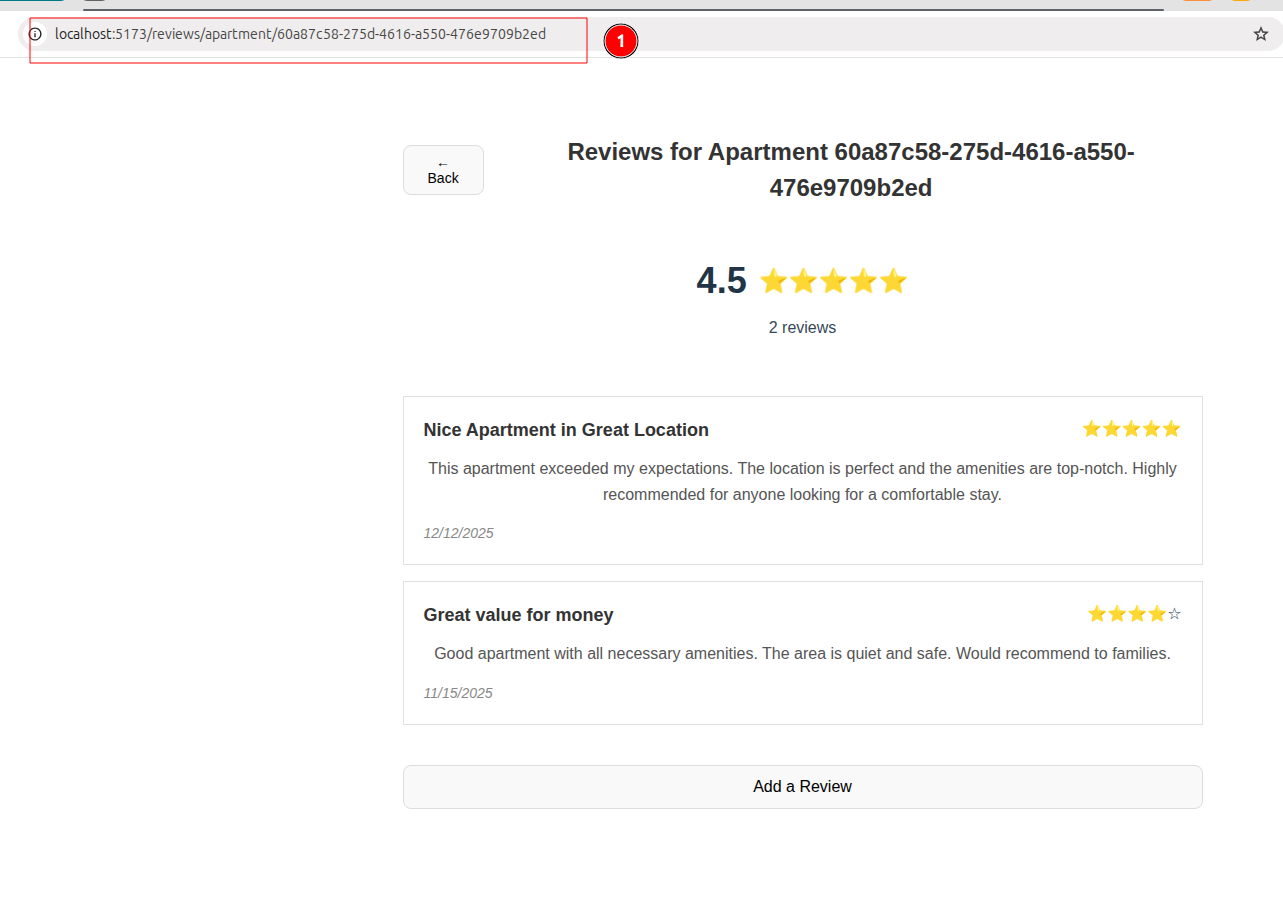
Task: Select the Nice Apartment in Great Location title
Action: point(566,430)
